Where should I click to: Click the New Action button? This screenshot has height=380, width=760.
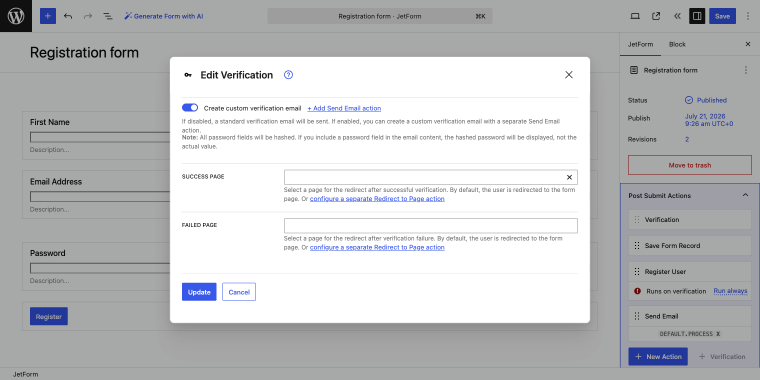tap(658, 356)
